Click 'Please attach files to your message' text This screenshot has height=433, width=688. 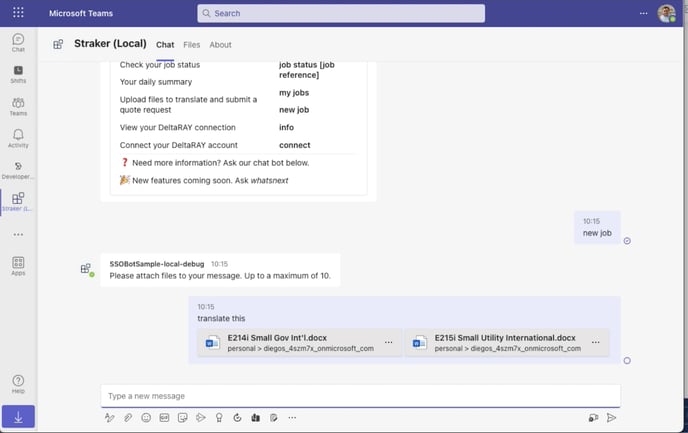pyautogui.click(x=220, y=276)
